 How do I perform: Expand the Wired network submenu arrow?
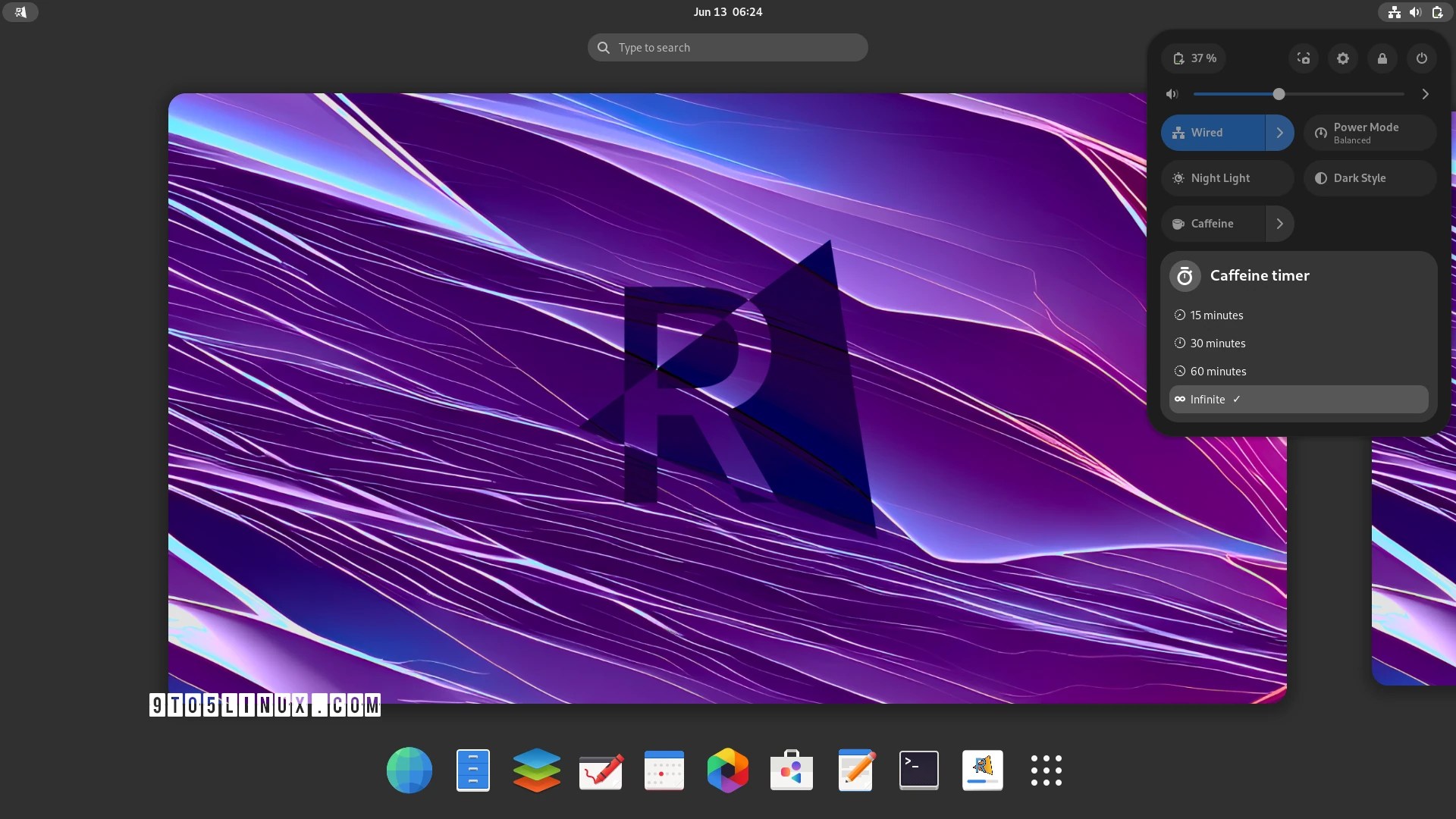pos(1279,133)
